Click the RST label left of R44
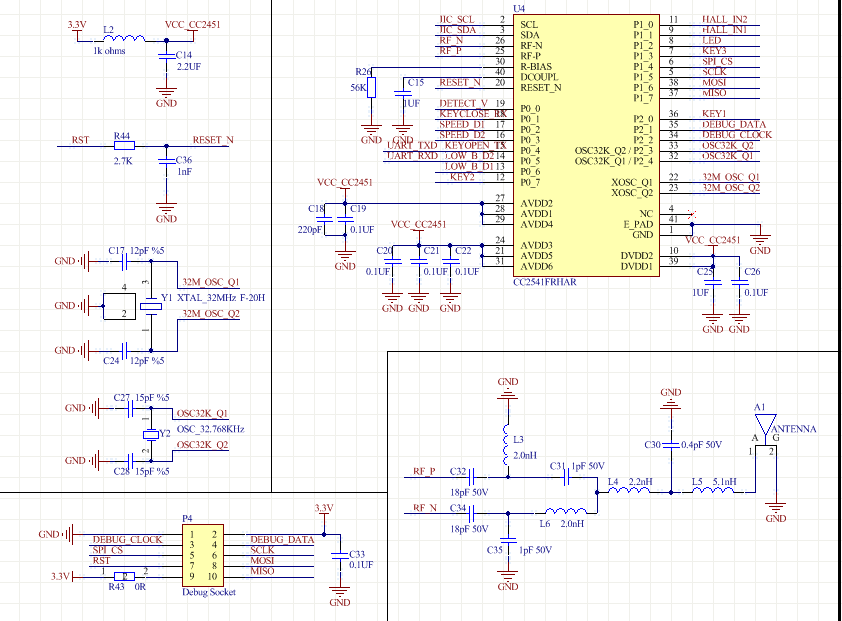842x621 pixels. click(x=81, y=140)
